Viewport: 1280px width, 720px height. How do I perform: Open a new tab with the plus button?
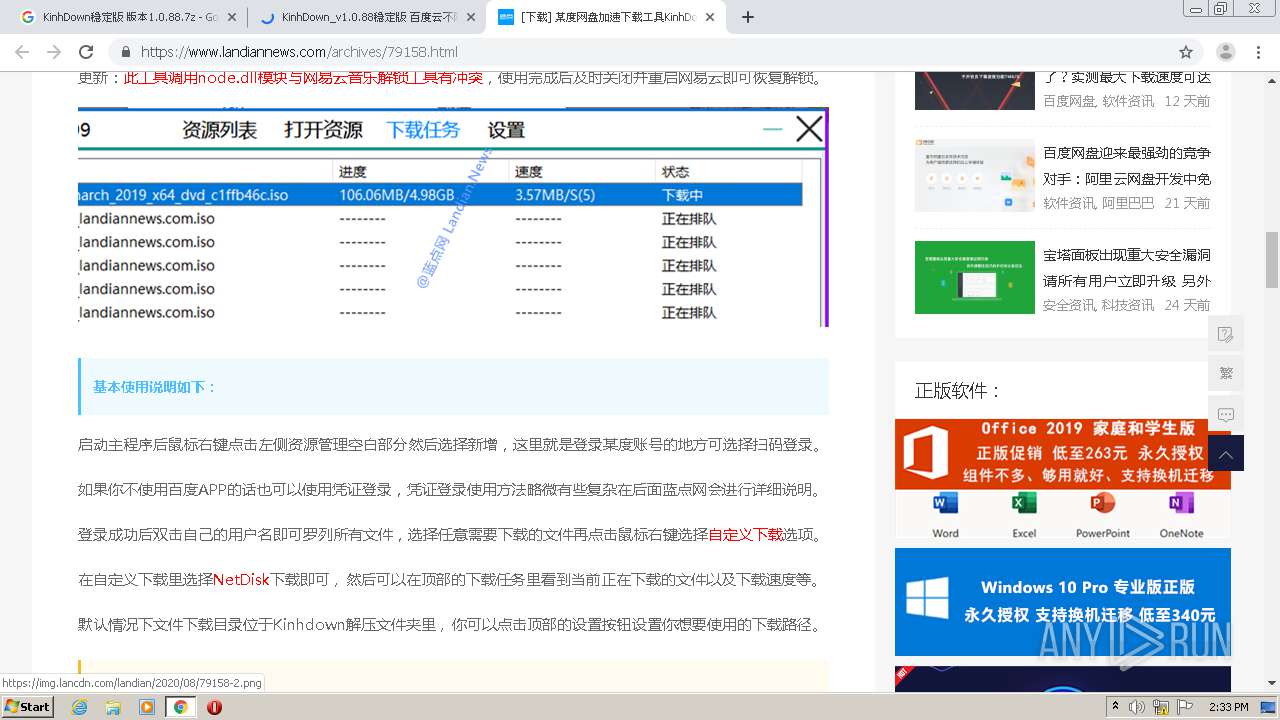[748, 17]
